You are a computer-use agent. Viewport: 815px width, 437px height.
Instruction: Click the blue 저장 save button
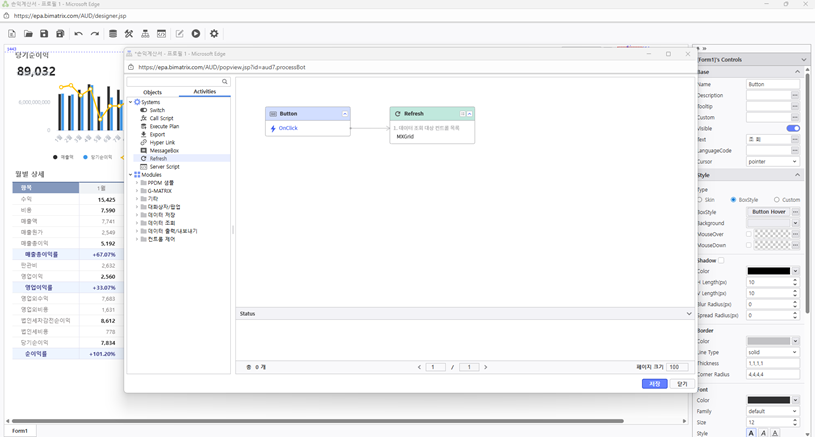(653, 384)
